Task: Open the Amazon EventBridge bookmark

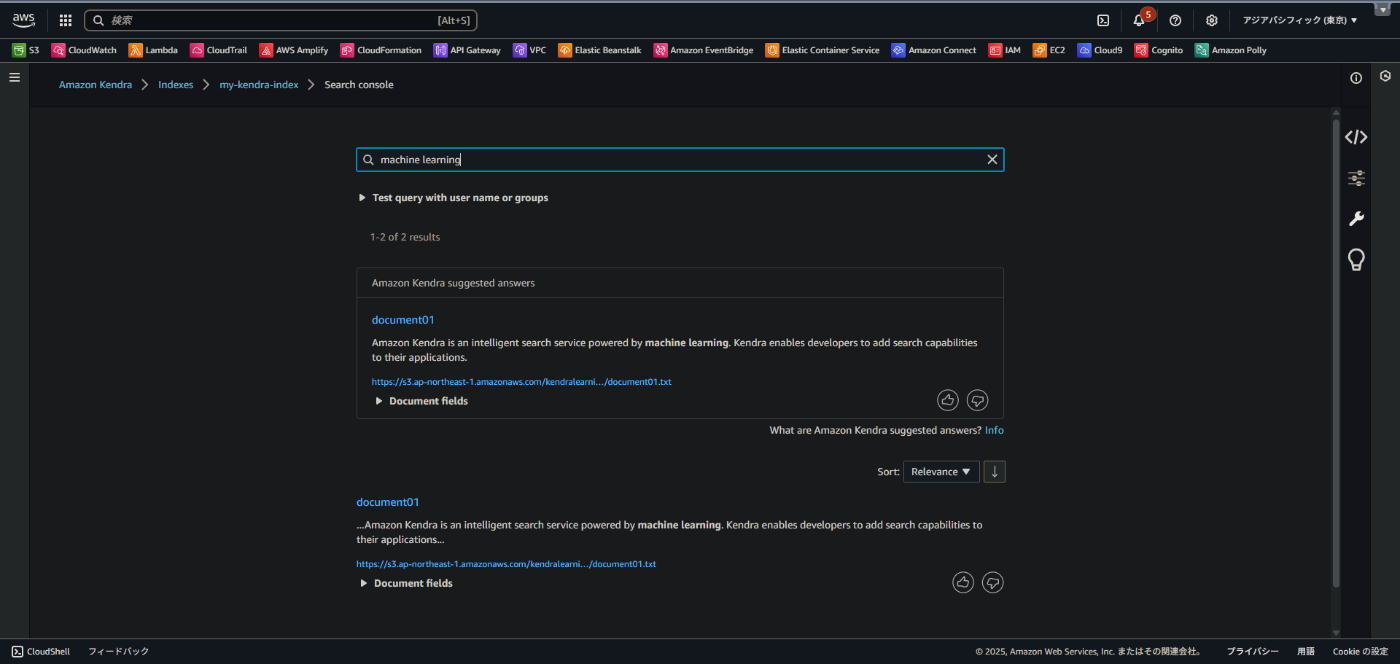Action: pos(704,50)
